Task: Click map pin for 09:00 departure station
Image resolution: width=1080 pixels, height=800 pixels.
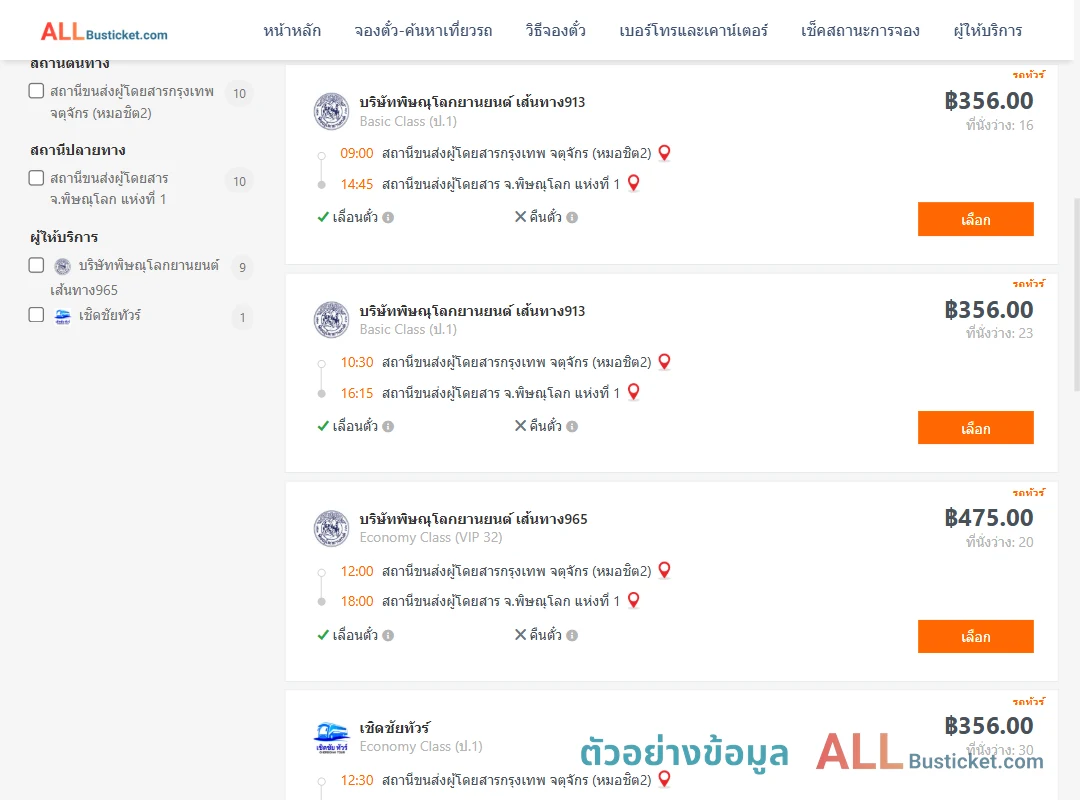Action: (x=664, y=153)
